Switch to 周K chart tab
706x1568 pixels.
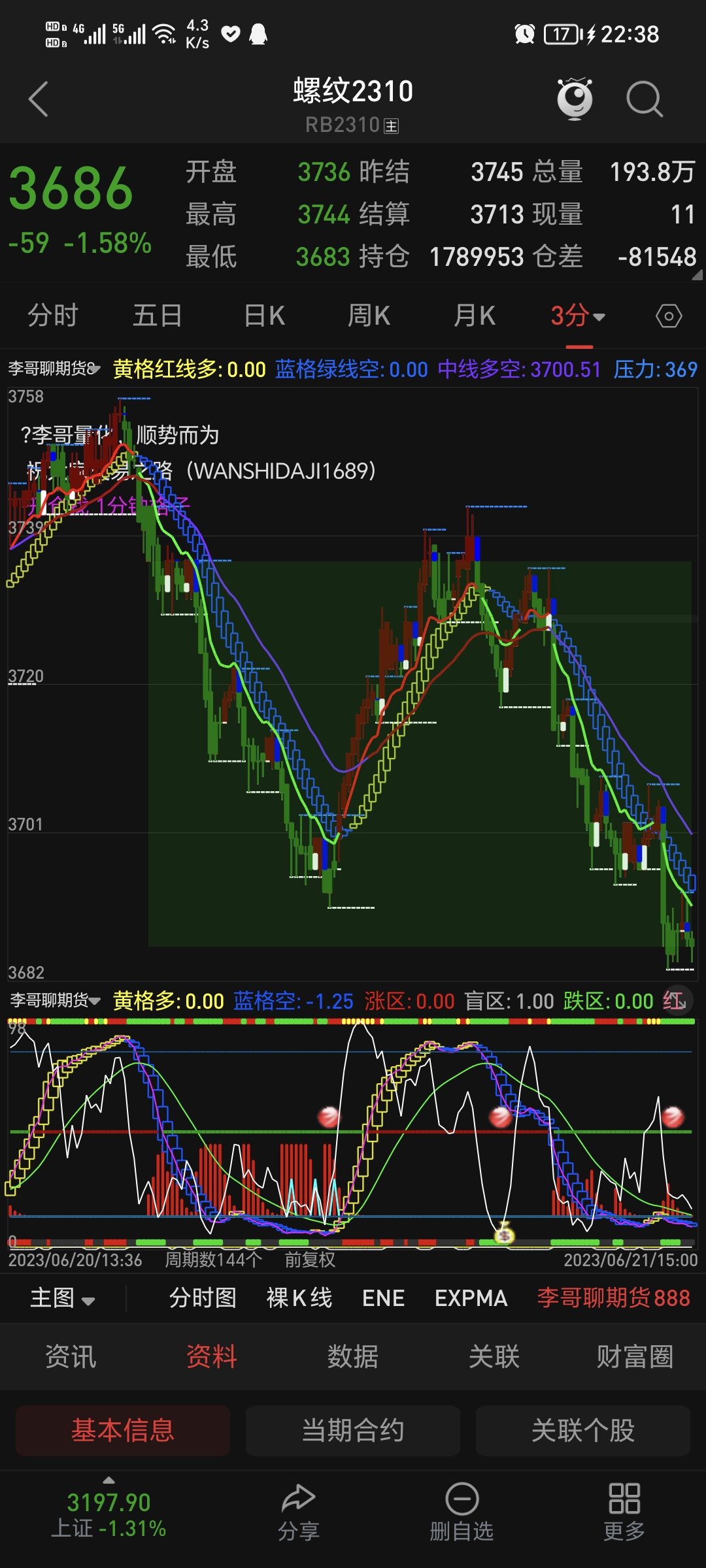[369, 316]
